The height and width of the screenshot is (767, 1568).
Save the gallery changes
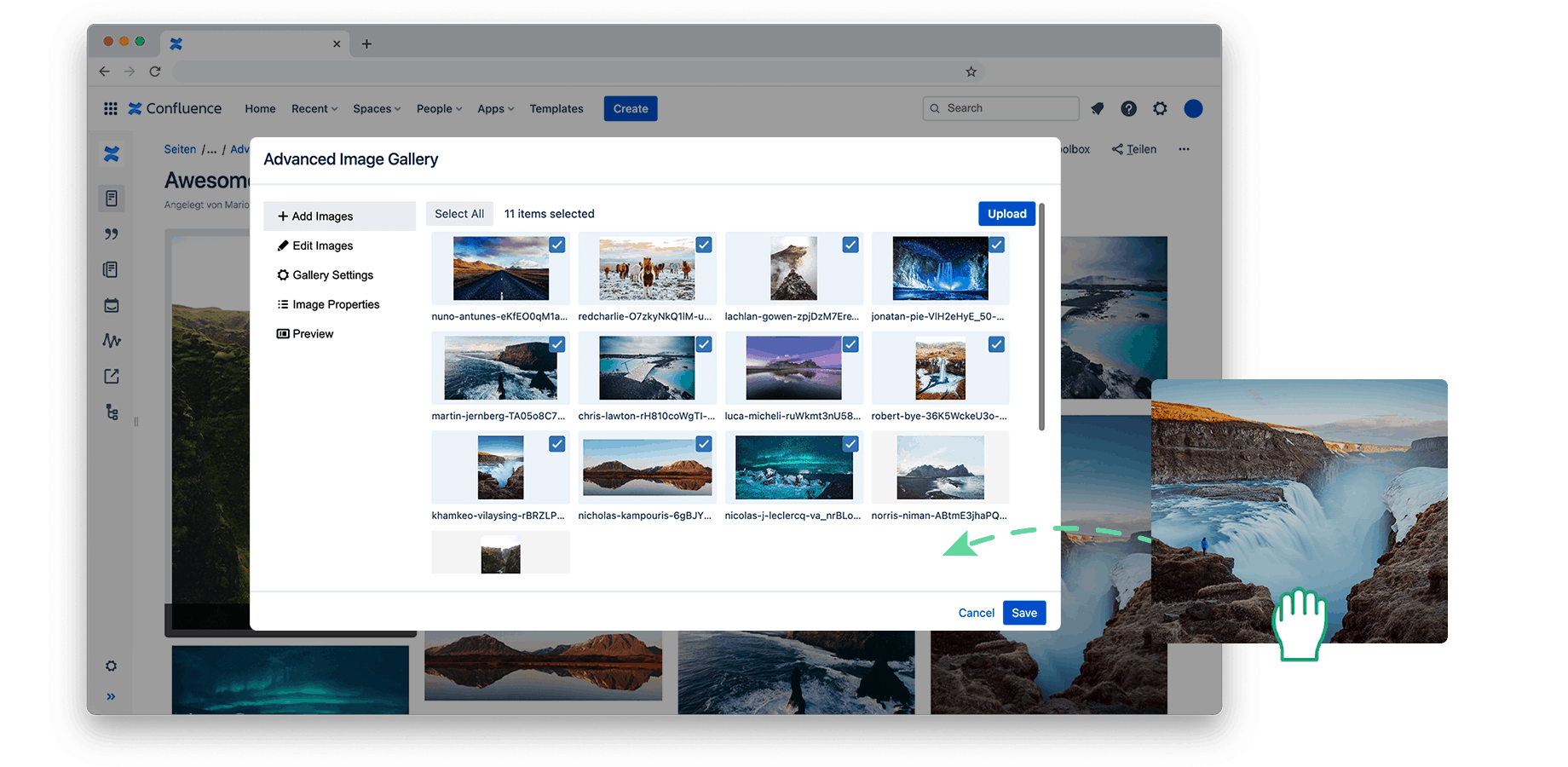click(1023, 613)
